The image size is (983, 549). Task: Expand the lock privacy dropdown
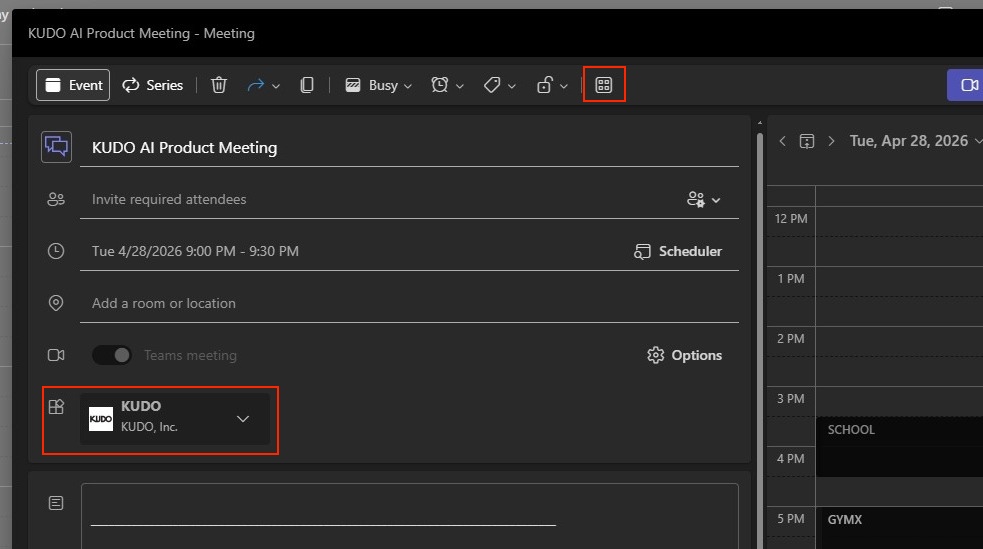pyautogui.click(x=564, y=86)
